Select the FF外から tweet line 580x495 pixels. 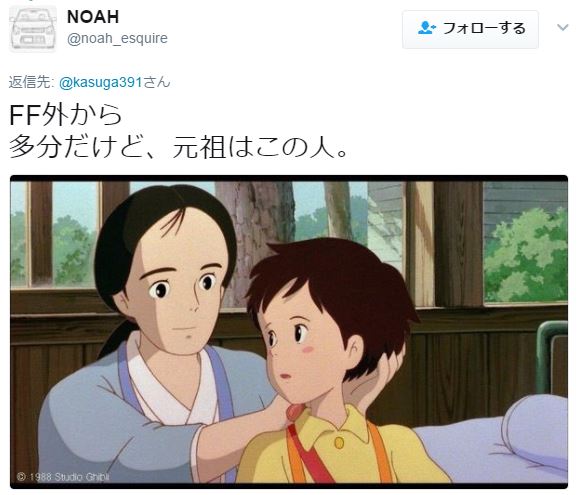(65, 115)
